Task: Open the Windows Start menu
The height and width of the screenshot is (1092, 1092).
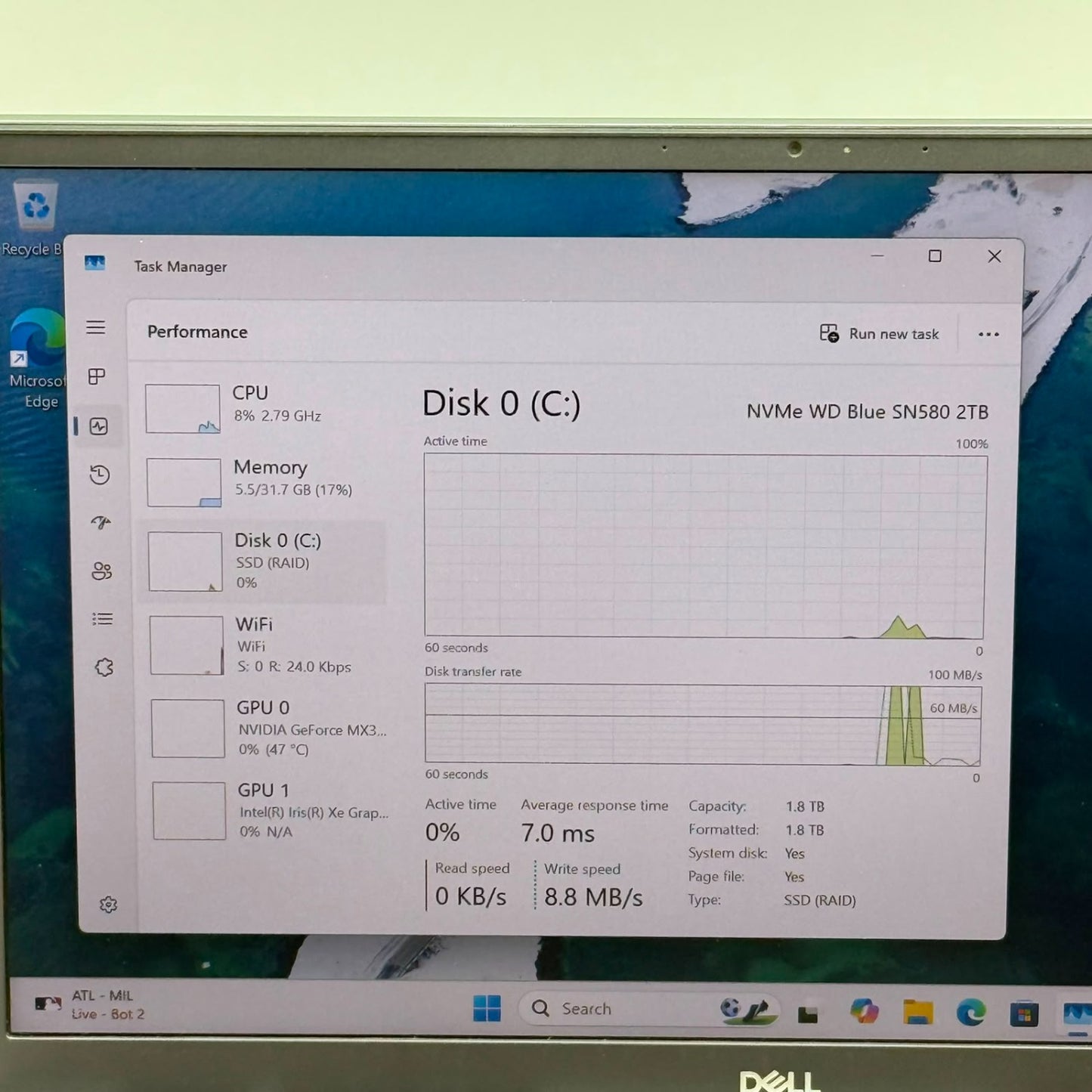Action: (487, 1008)
